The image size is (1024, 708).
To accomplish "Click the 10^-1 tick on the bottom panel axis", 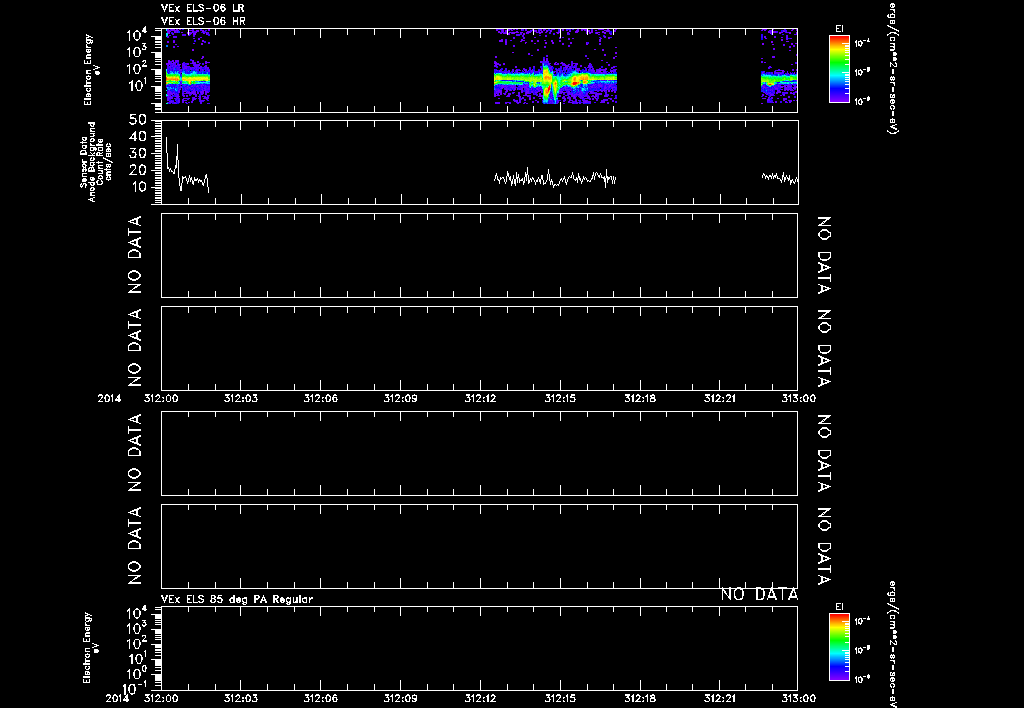I will click(x=135, y=688).
